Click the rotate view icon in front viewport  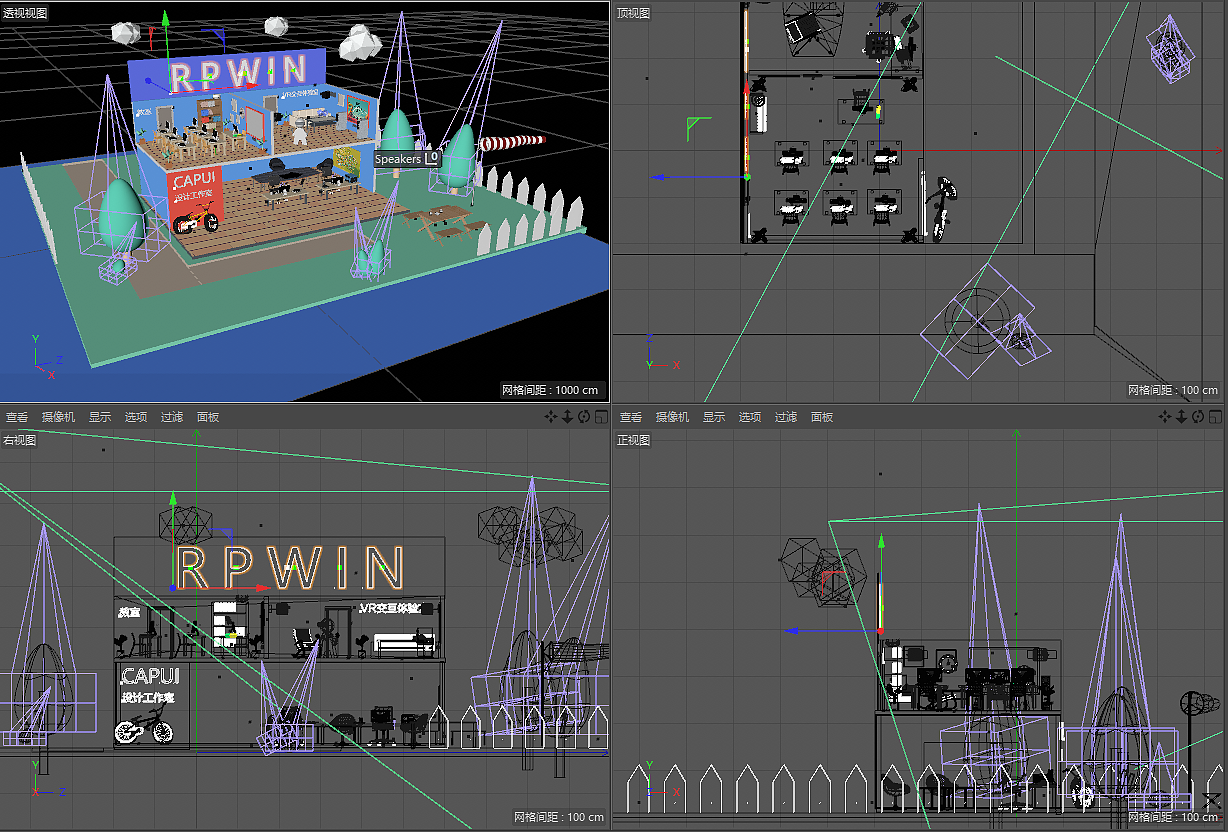1198,416
